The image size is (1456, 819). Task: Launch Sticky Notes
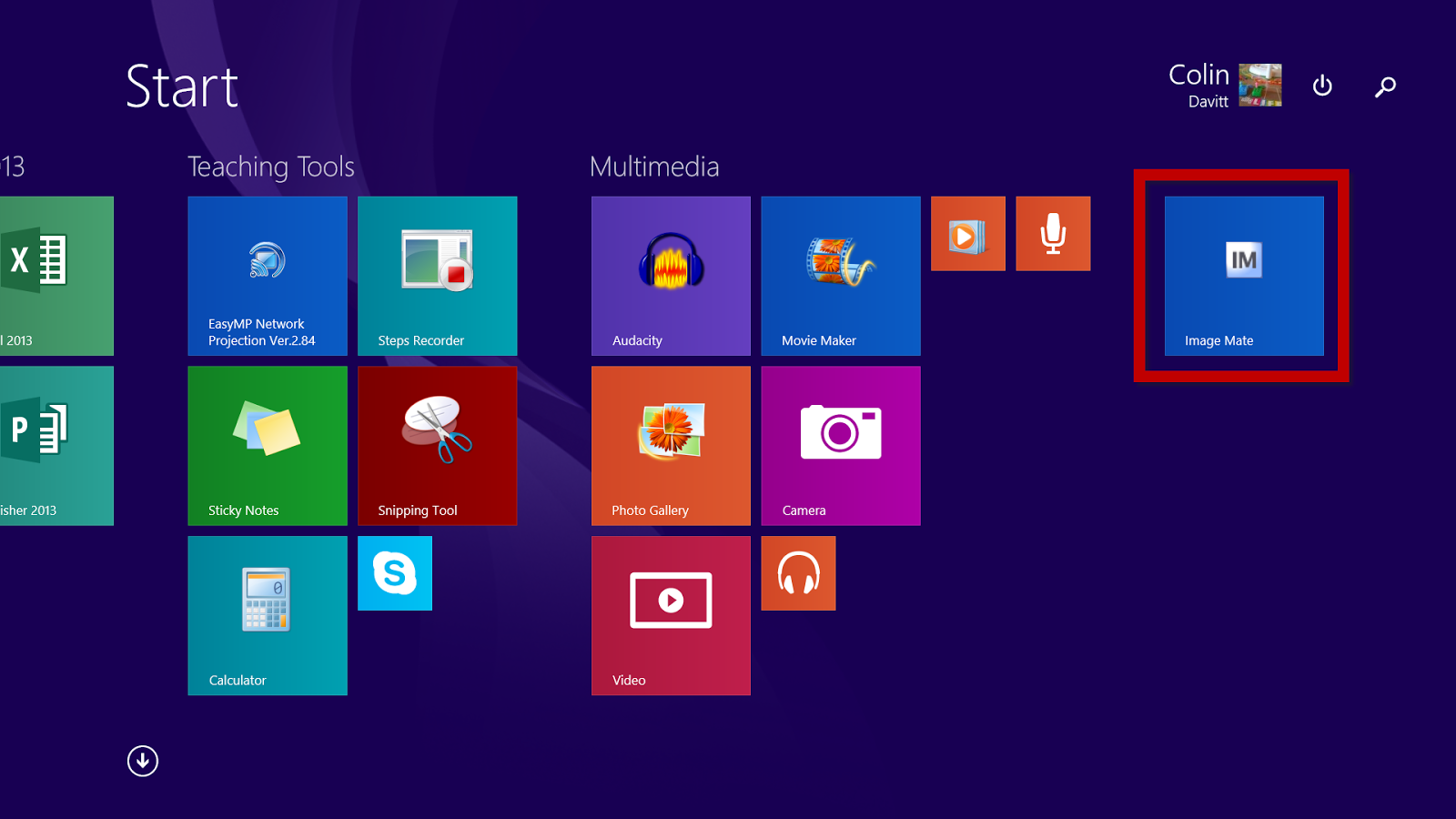268,446
